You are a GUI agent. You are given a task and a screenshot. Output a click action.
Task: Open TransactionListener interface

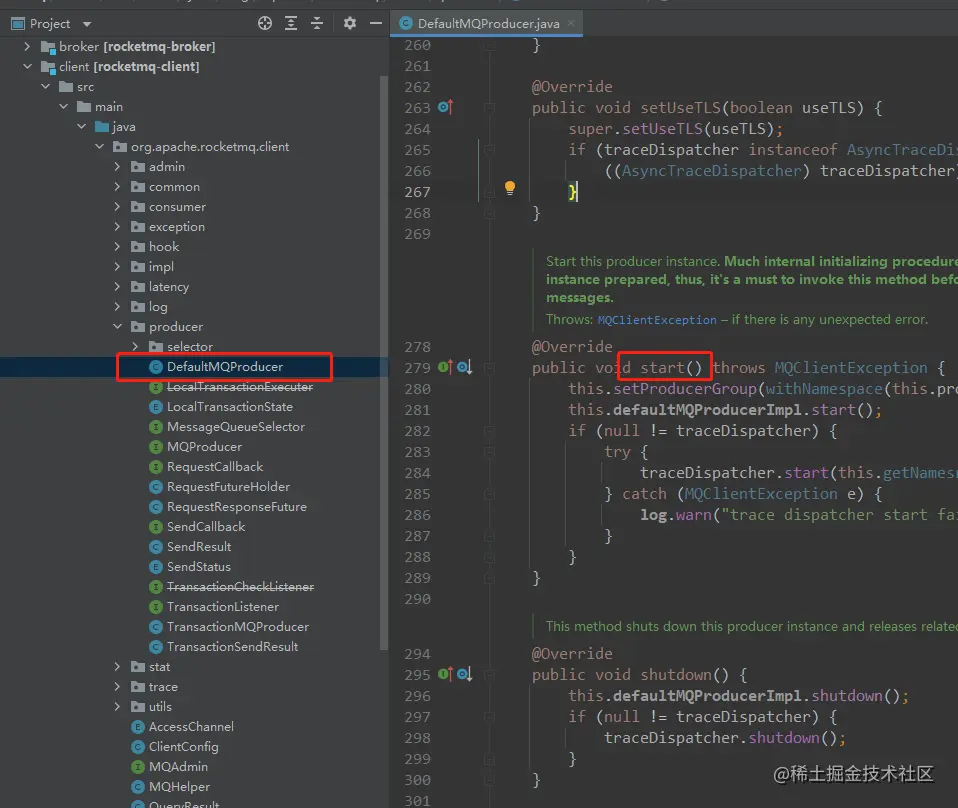214,606
